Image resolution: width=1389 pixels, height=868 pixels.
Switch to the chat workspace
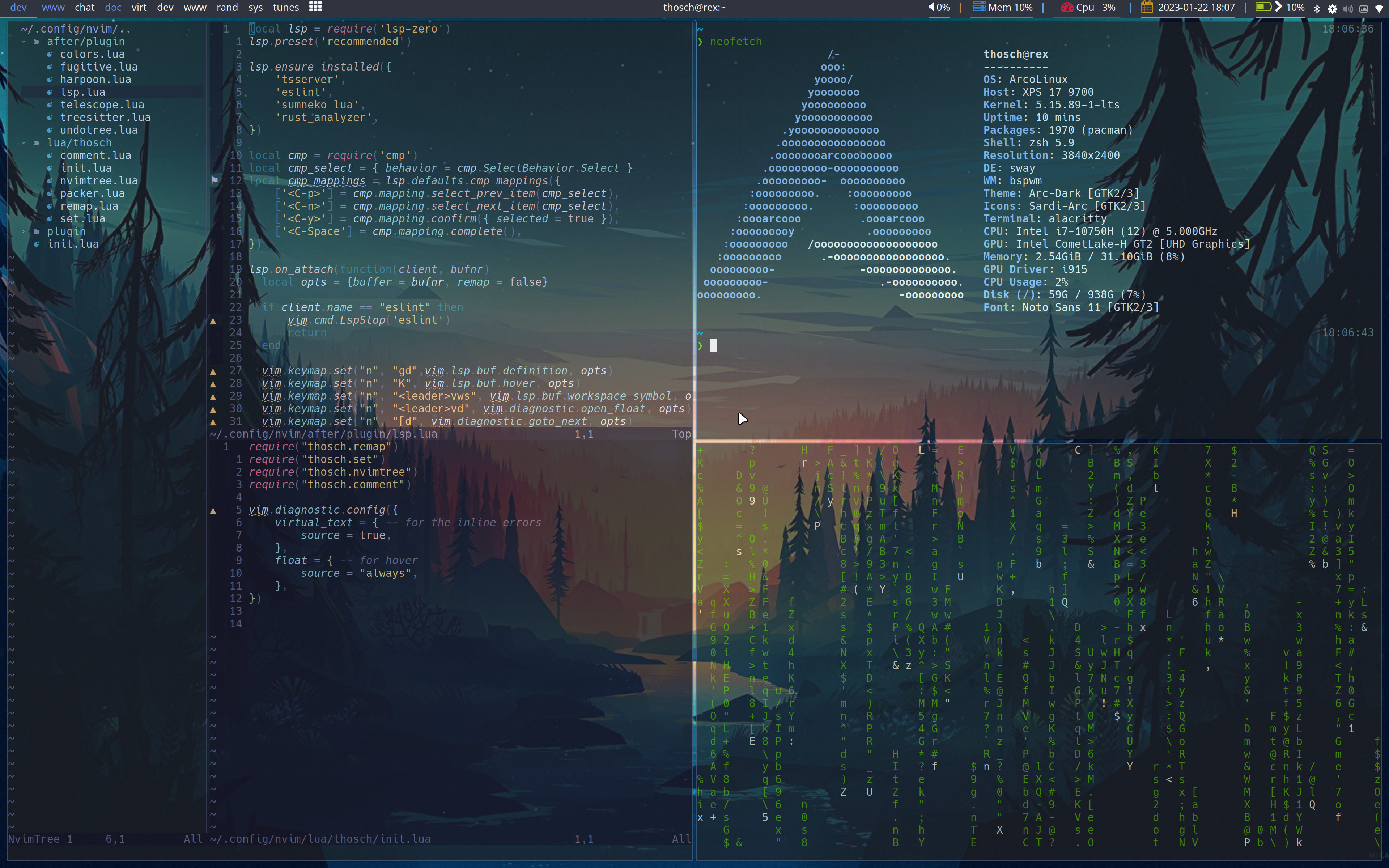[84, 8]
